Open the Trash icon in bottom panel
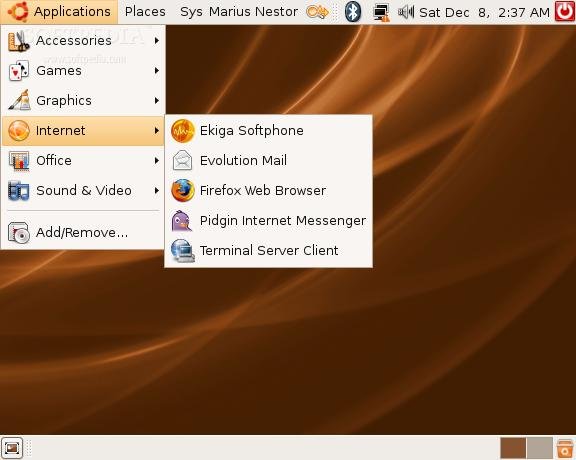Viewport: 576px width, 460px height. coord(565,448)
